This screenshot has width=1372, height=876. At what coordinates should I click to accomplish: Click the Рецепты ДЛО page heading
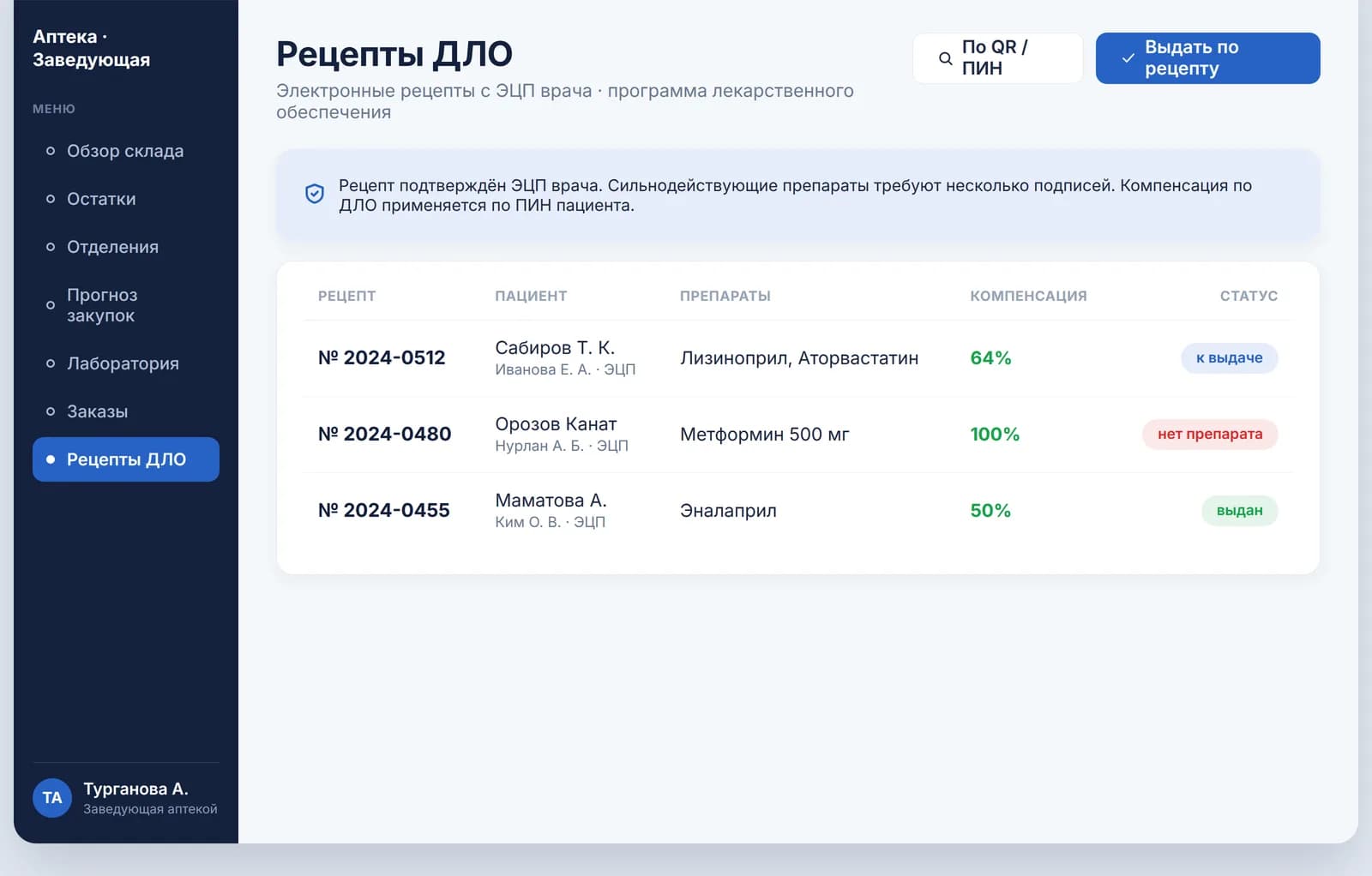[394, 54]
